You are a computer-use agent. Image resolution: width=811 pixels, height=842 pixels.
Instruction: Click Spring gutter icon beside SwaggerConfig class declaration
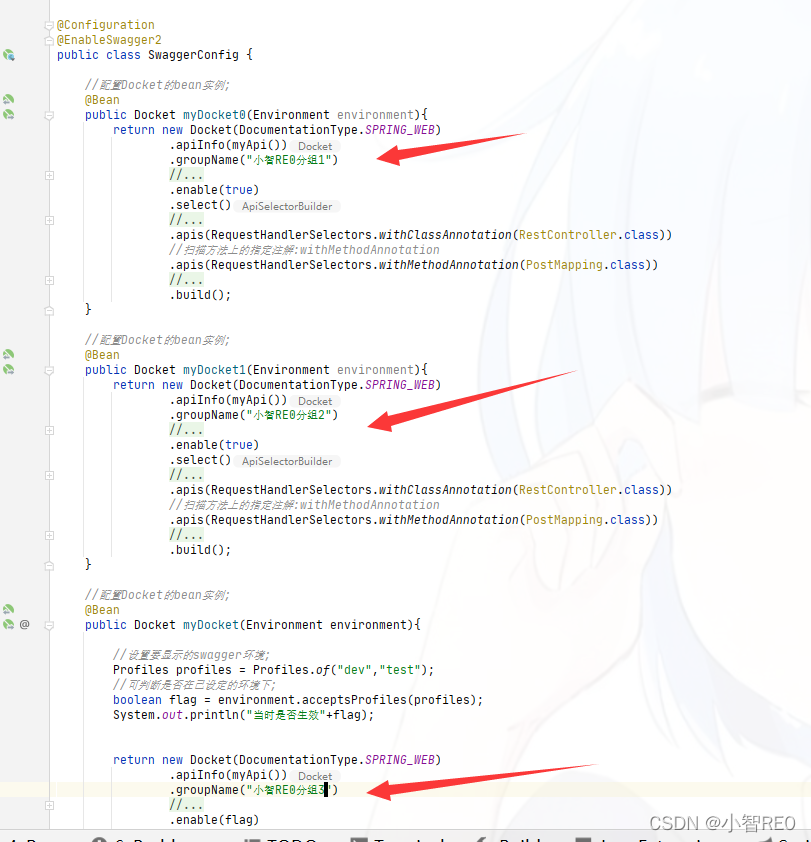click(9, 55)
